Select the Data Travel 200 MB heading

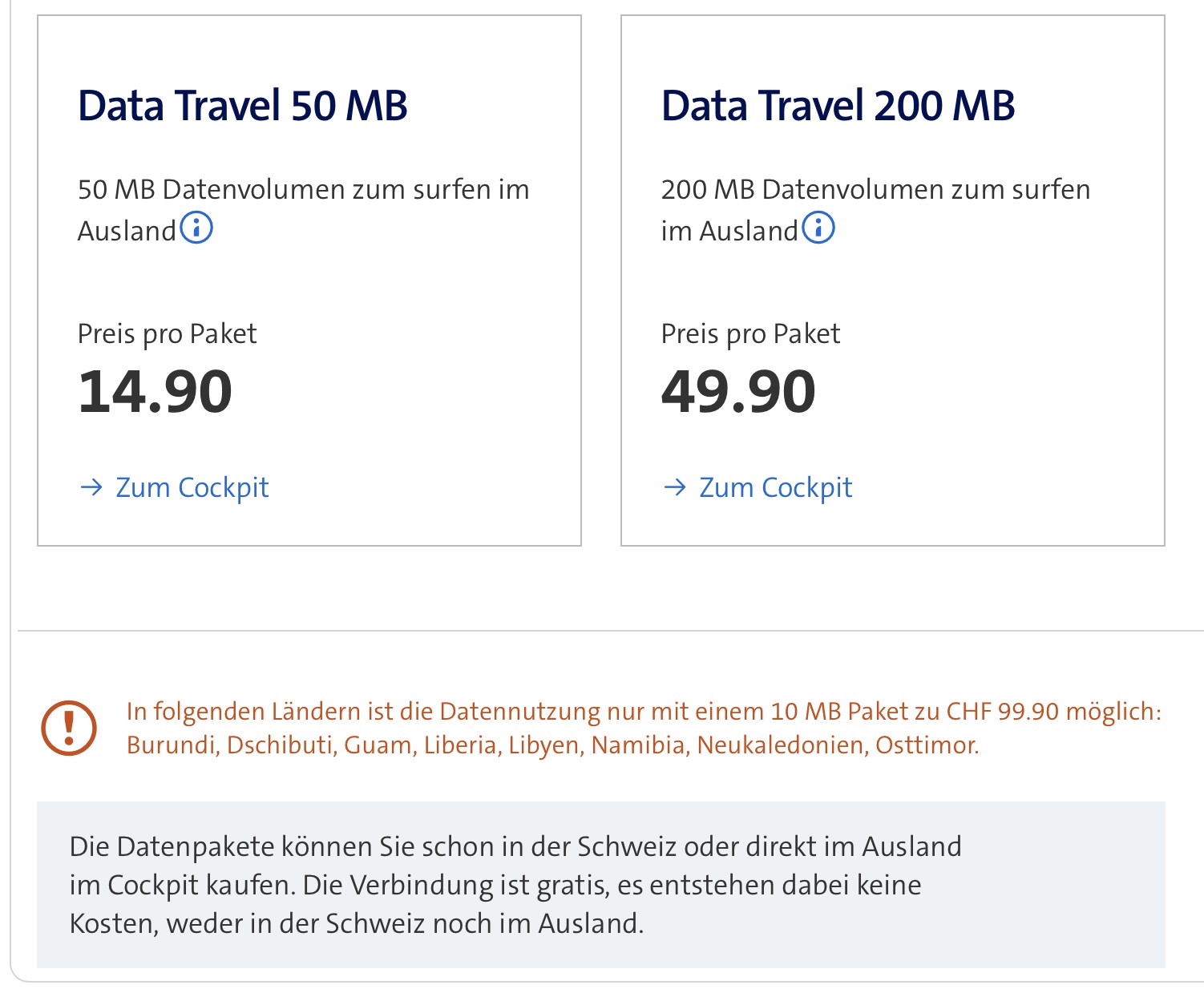coord(838,106)
